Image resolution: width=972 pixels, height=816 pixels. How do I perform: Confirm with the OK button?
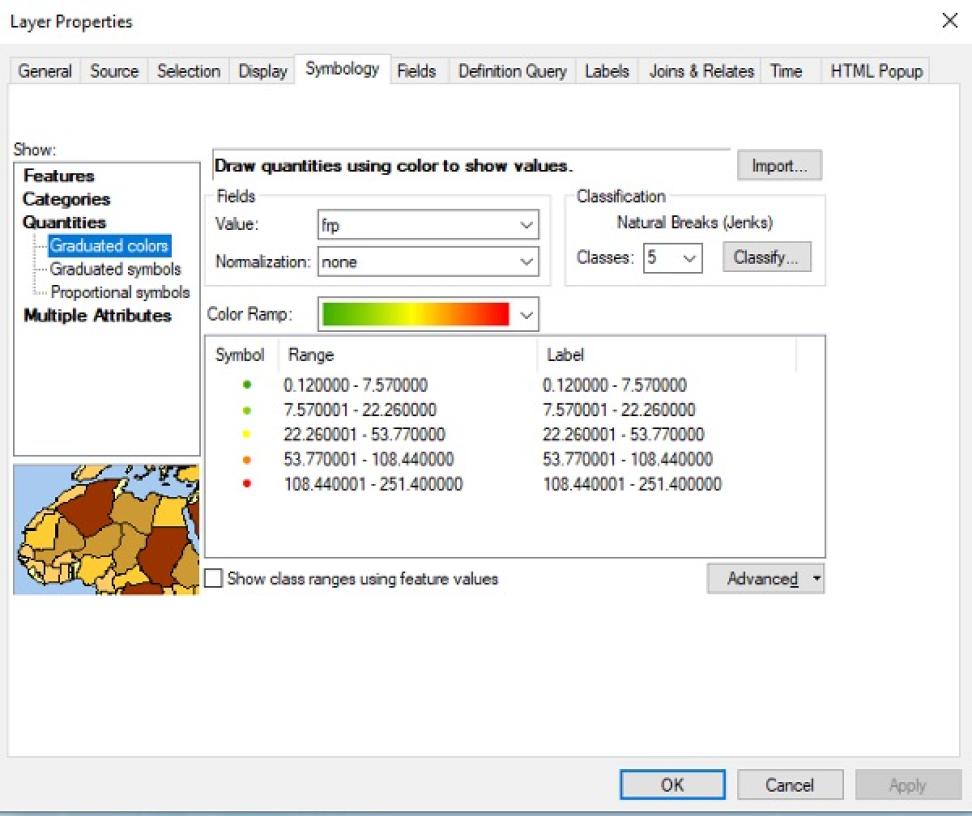pyautogui.click(x=673, y=785)
